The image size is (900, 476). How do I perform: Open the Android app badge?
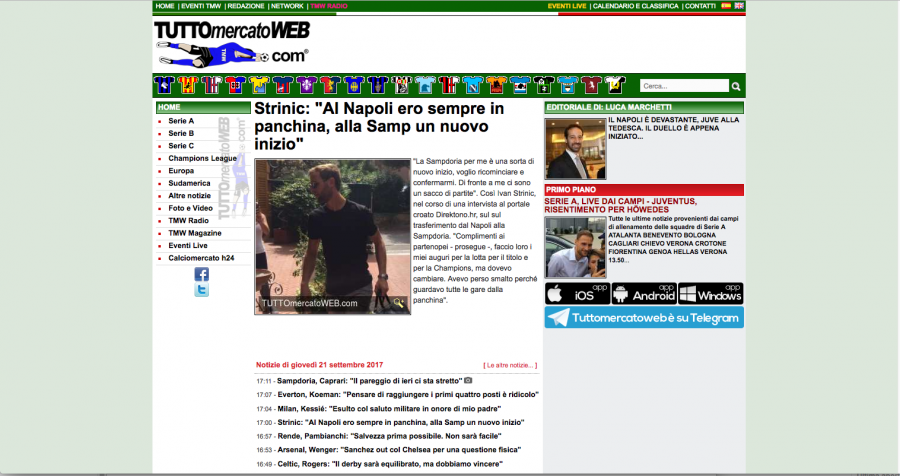click(x=644, y=293)
